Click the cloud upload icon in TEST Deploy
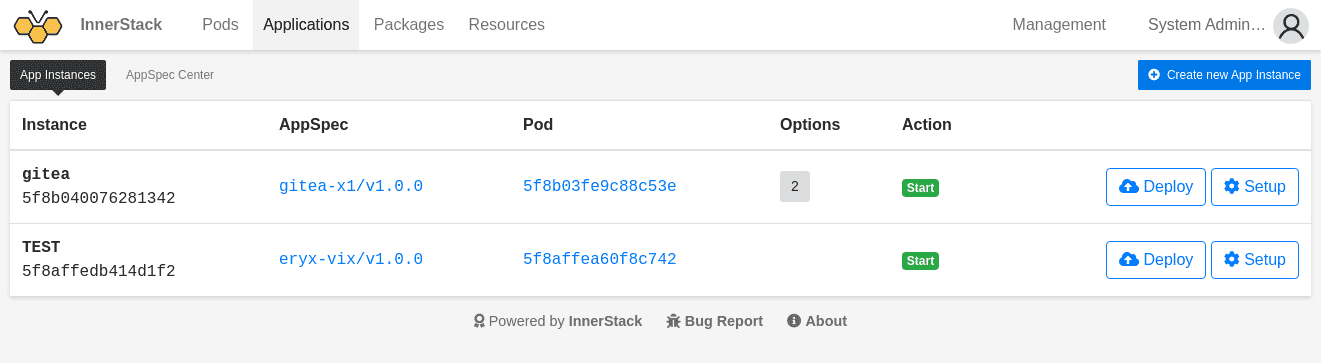Viewport: 1321px width, 363px height. pyautogui.click(x=1129, y=260)
